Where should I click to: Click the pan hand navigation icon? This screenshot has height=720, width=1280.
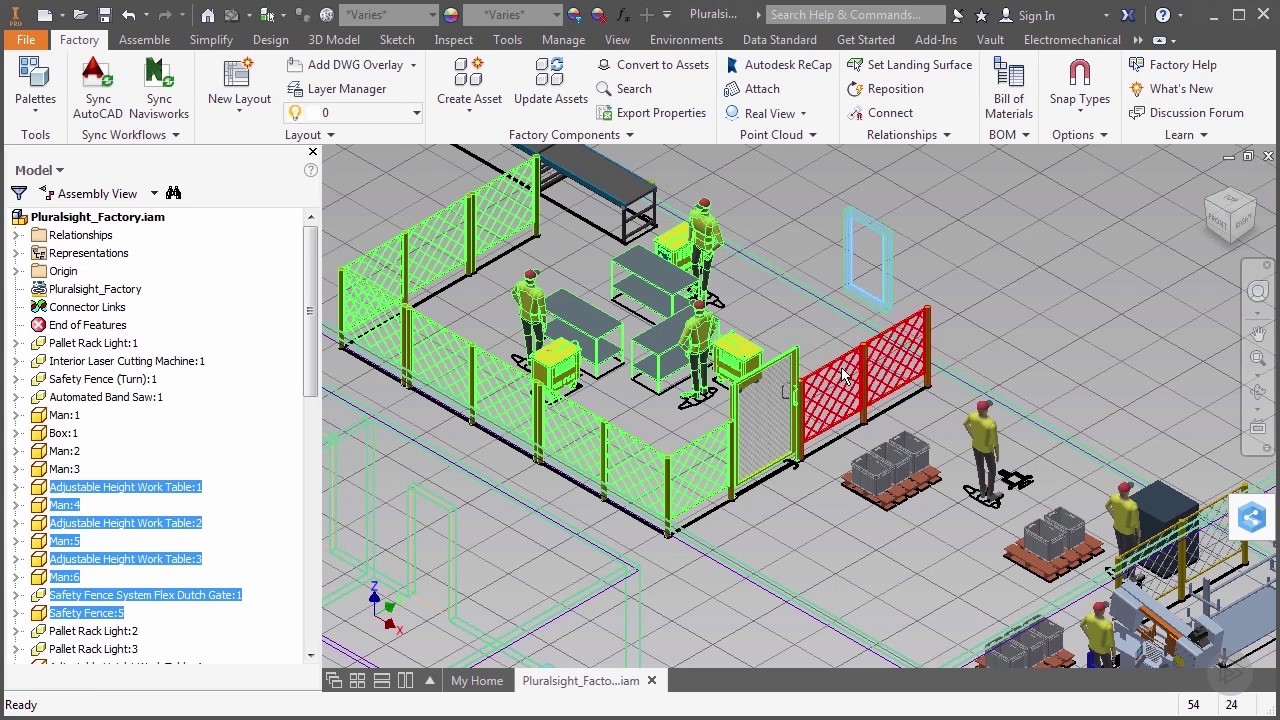tap(1257, 333)
